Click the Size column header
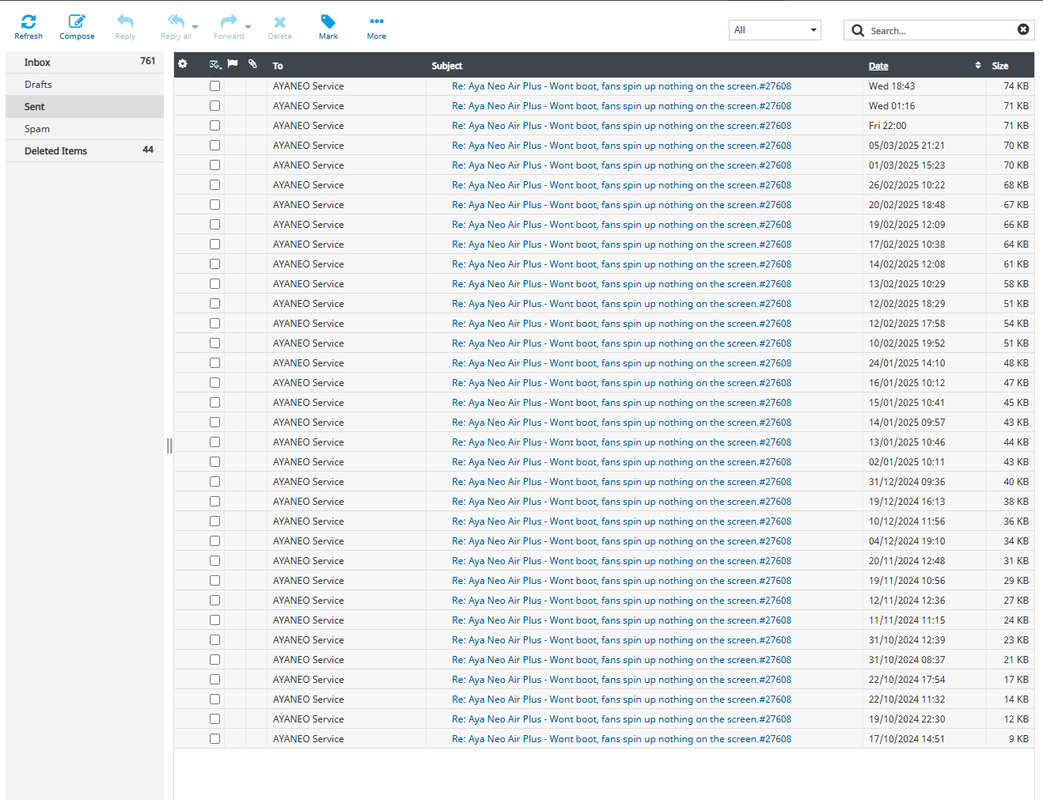Screen dimensions: 1043x800 tap(1000, 66)
